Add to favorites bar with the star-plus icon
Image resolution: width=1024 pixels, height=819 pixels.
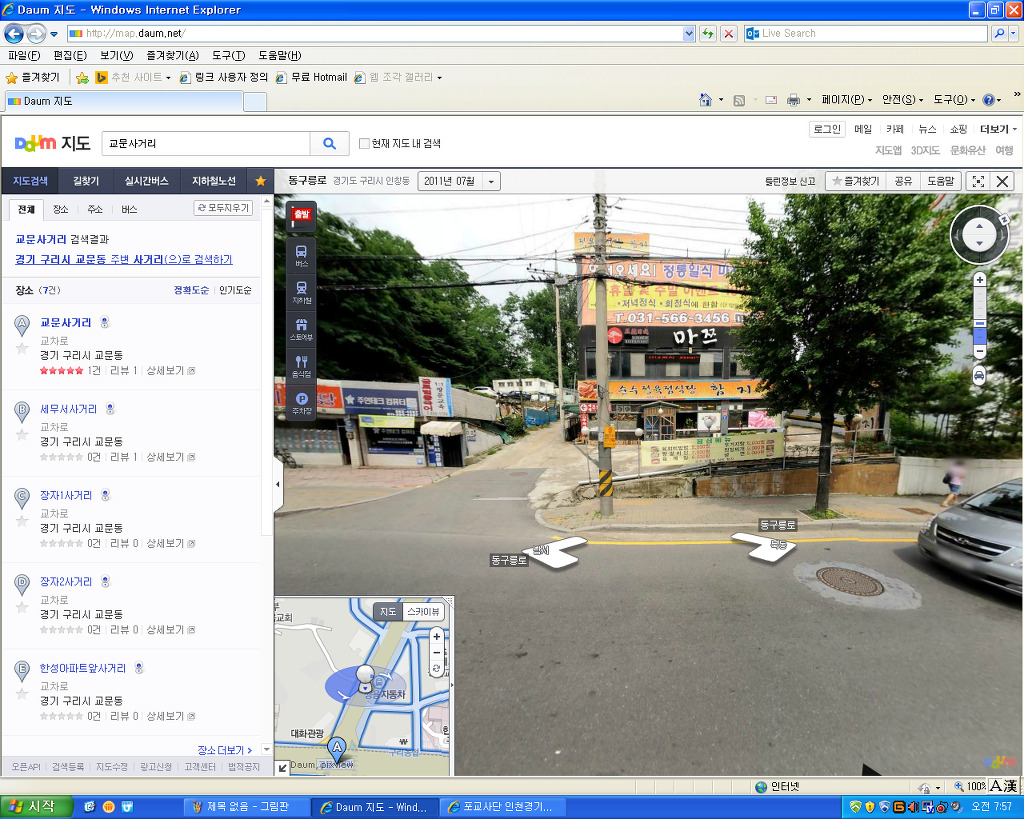(82, 78)
